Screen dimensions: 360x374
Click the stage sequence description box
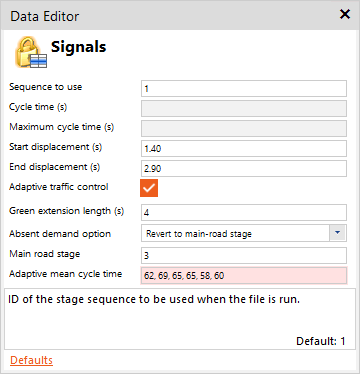click(x=180, y=319)
